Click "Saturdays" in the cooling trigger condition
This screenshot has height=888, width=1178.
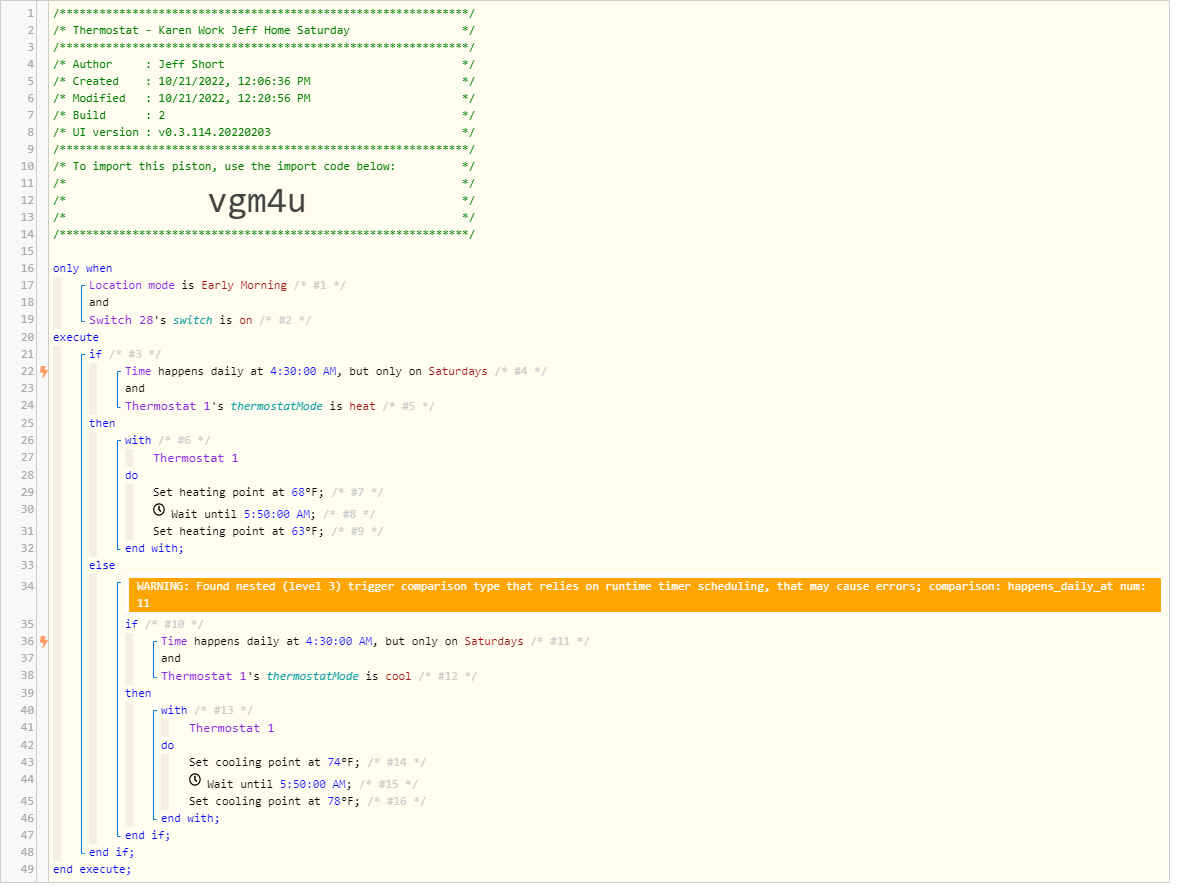494,640
